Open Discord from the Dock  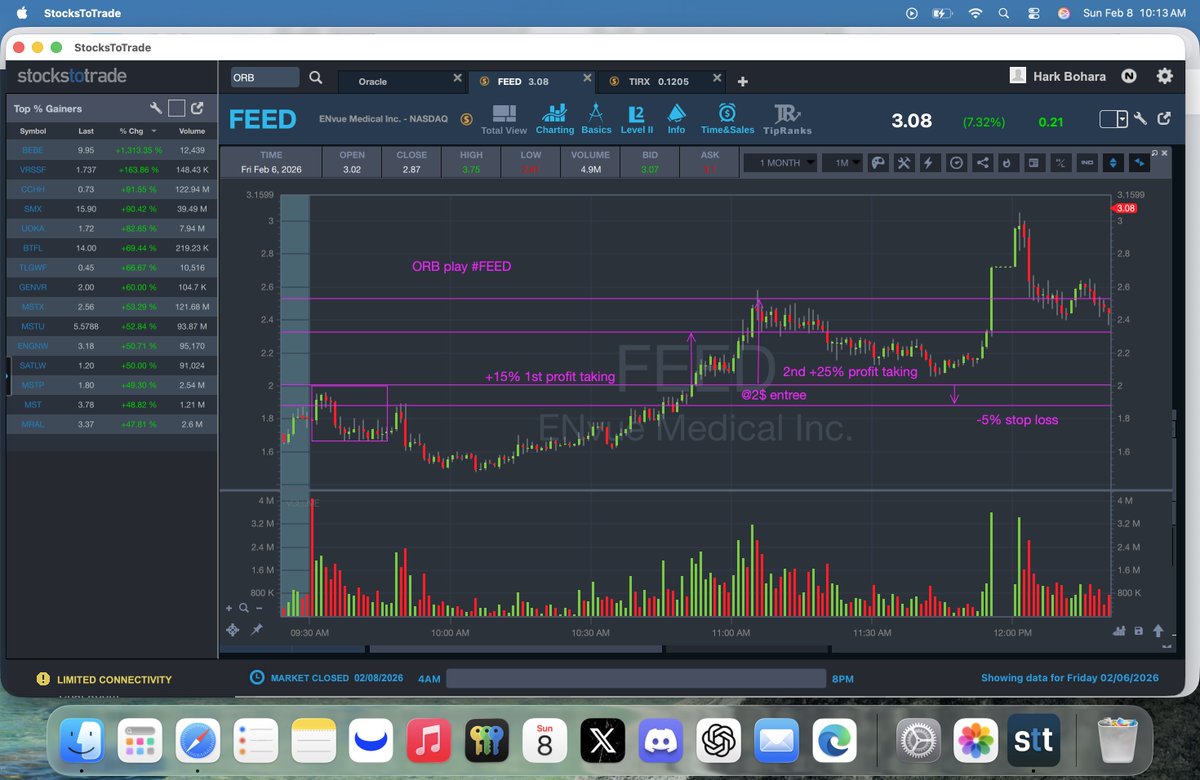pyautogui.click(x=660, y=741)
